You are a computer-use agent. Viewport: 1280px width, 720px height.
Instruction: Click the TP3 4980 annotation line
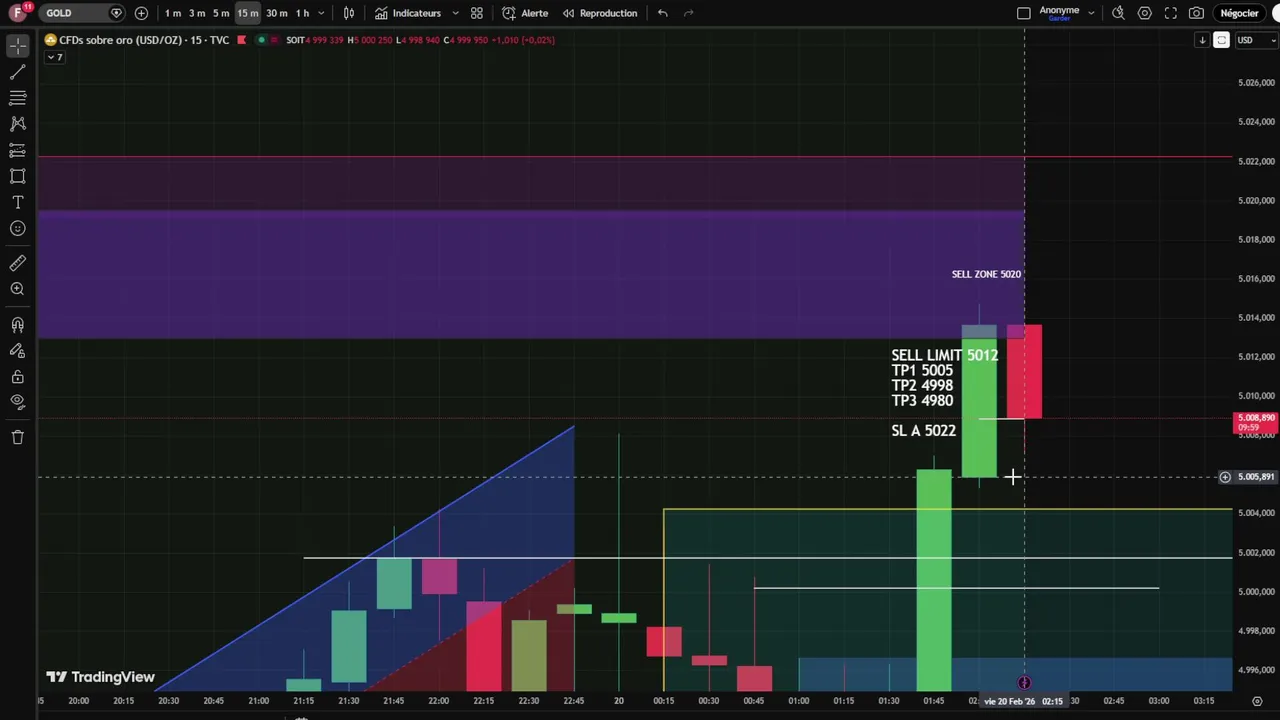coord(922,400)
